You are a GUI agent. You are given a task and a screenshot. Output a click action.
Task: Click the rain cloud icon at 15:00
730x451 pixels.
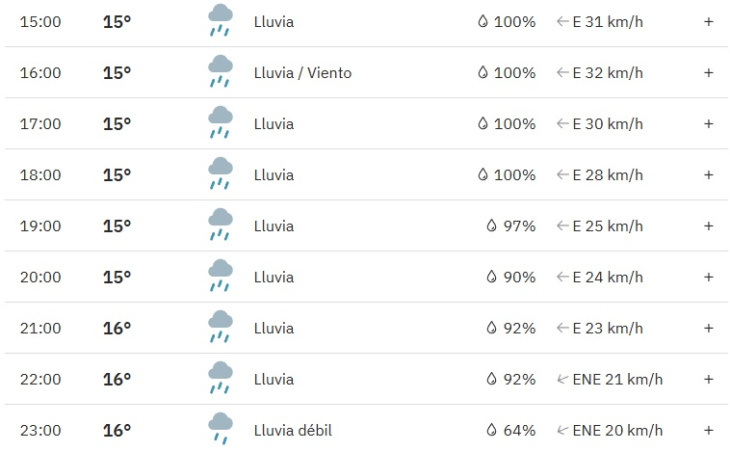[x=220, y=20]
